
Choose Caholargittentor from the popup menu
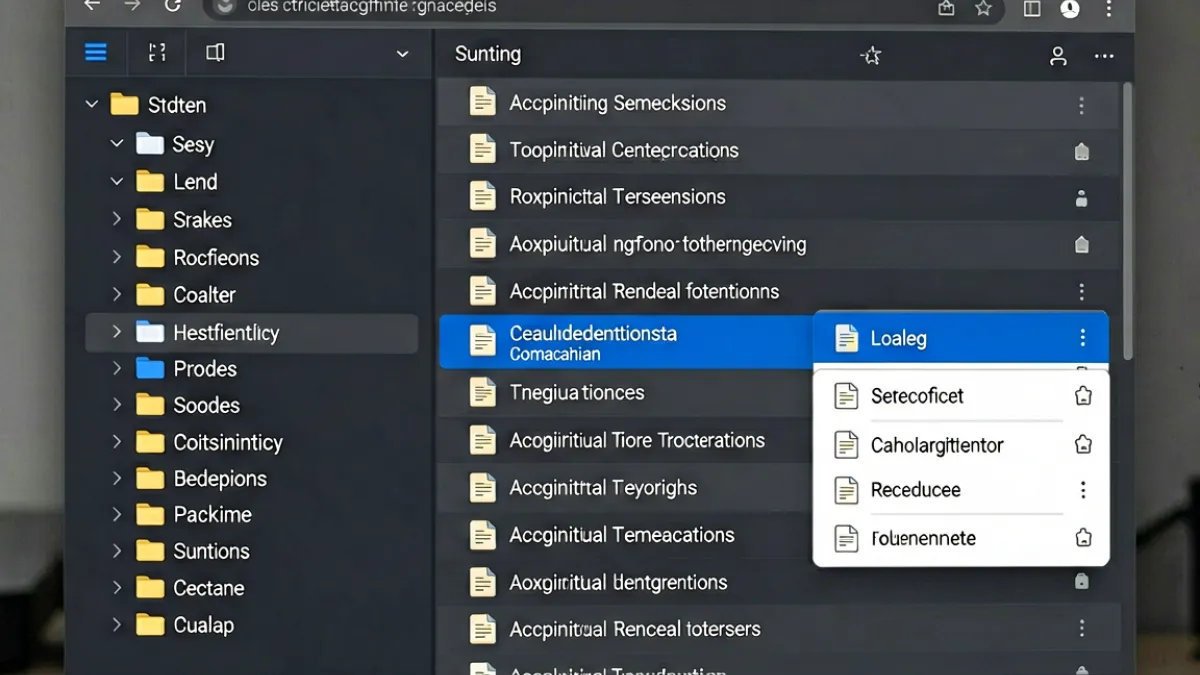coord(961,445)
